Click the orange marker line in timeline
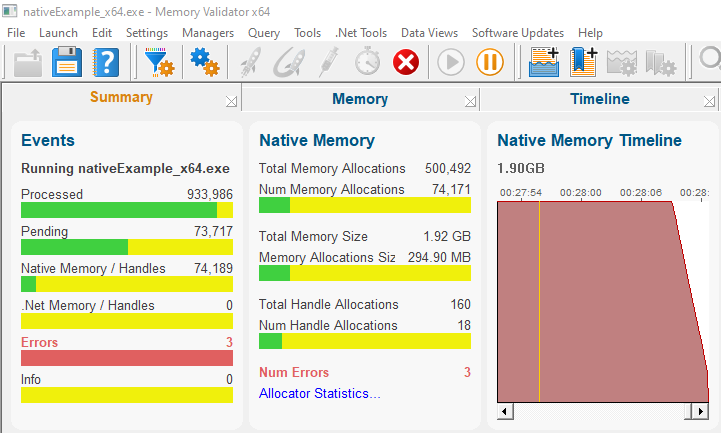The height and width of the screenshot is (433, 721). tap(539, 302)
